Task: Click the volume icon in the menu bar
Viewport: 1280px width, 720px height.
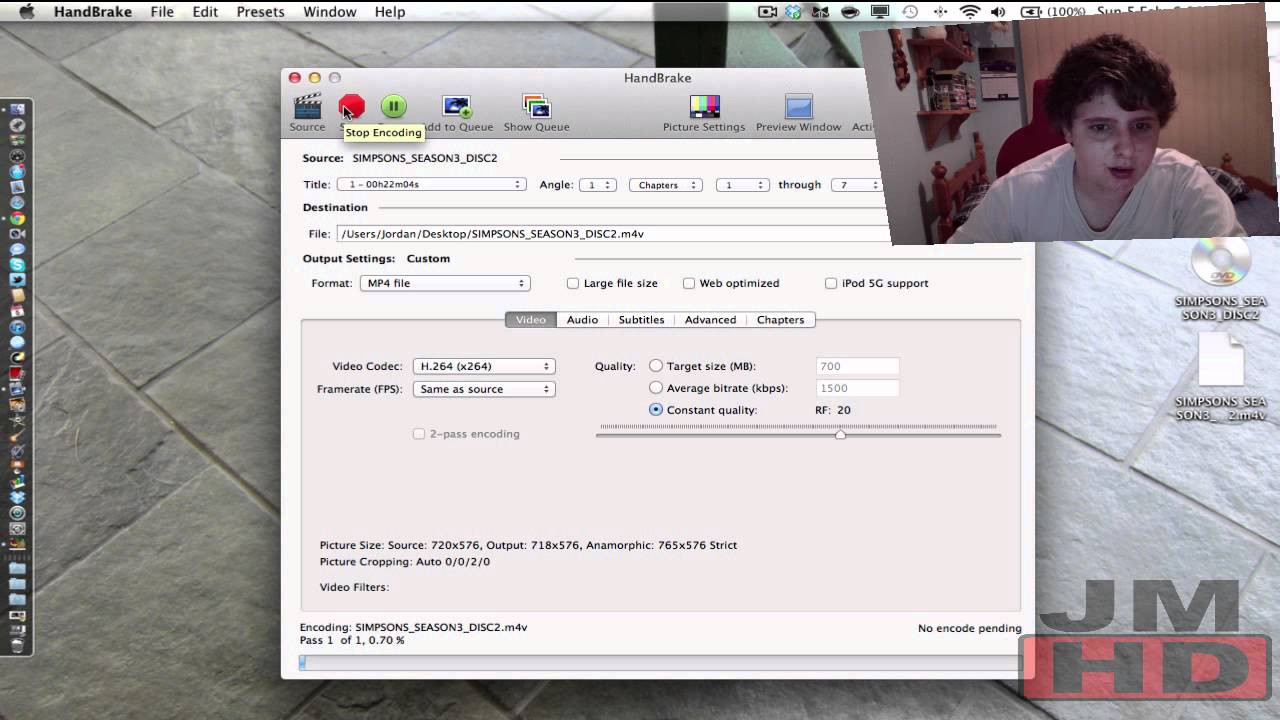Action: tap(998, 12)
